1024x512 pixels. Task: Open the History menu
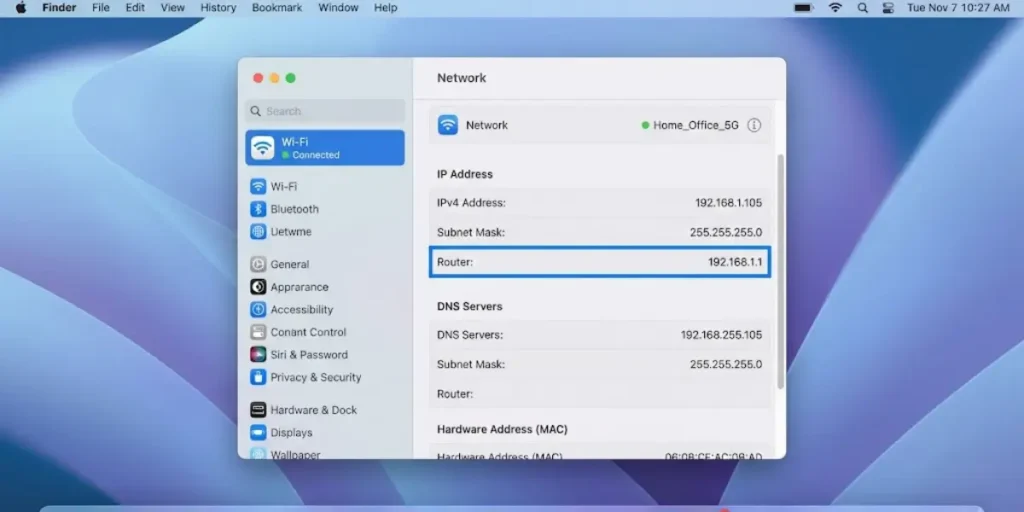pos(218,8)
